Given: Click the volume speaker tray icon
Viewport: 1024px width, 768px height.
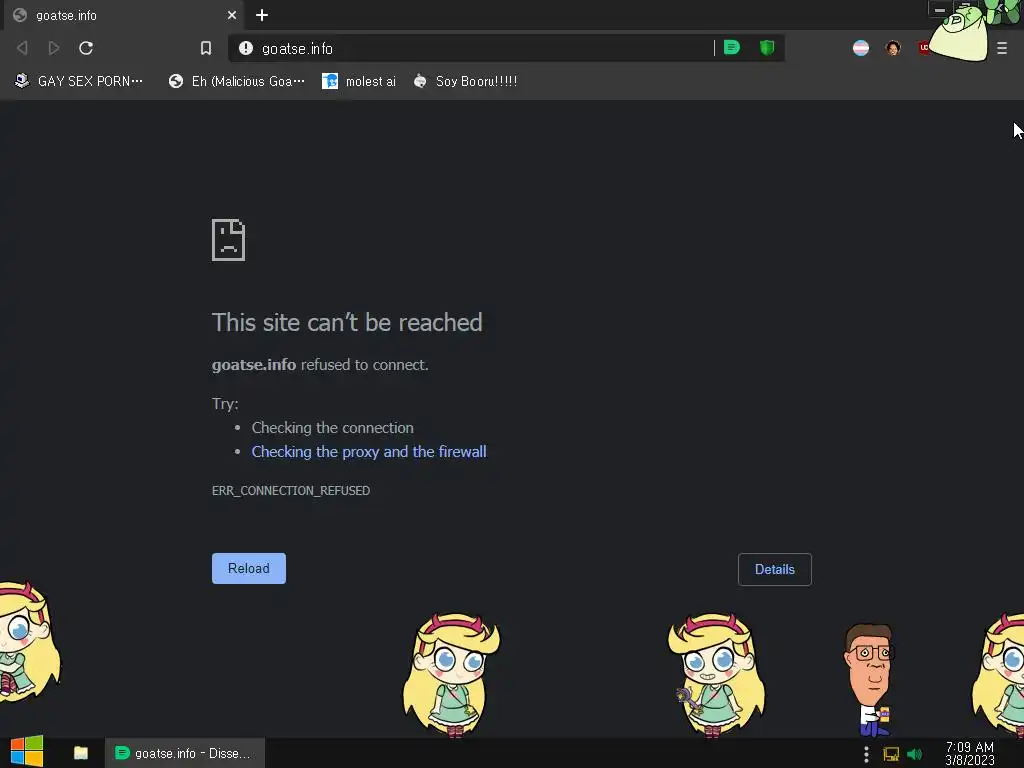Looking at the screenshot, I should (914, 754).
